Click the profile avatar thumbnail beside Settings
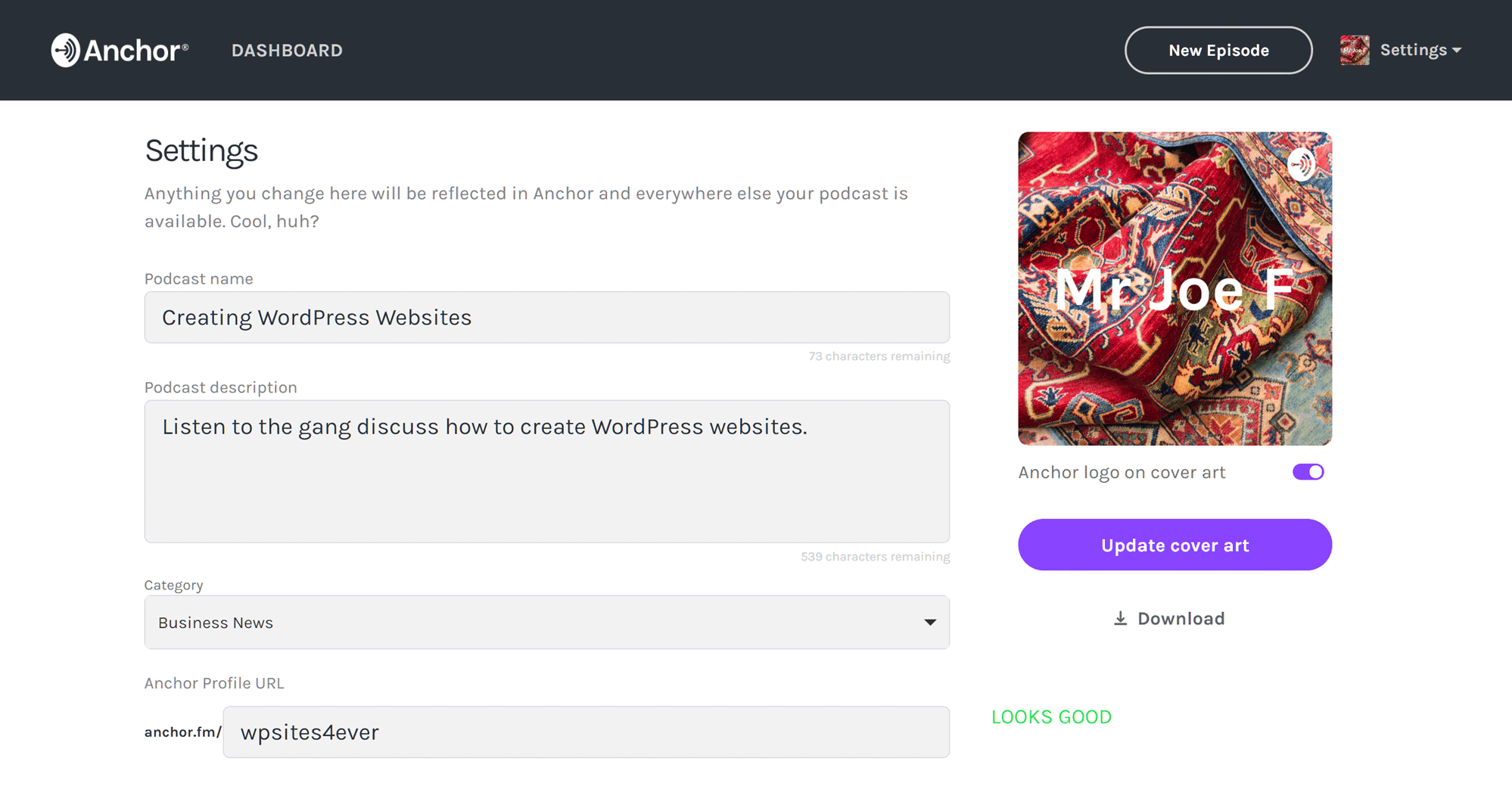The height and width of the screenshot is (789, 1512). click(1355, 50)
